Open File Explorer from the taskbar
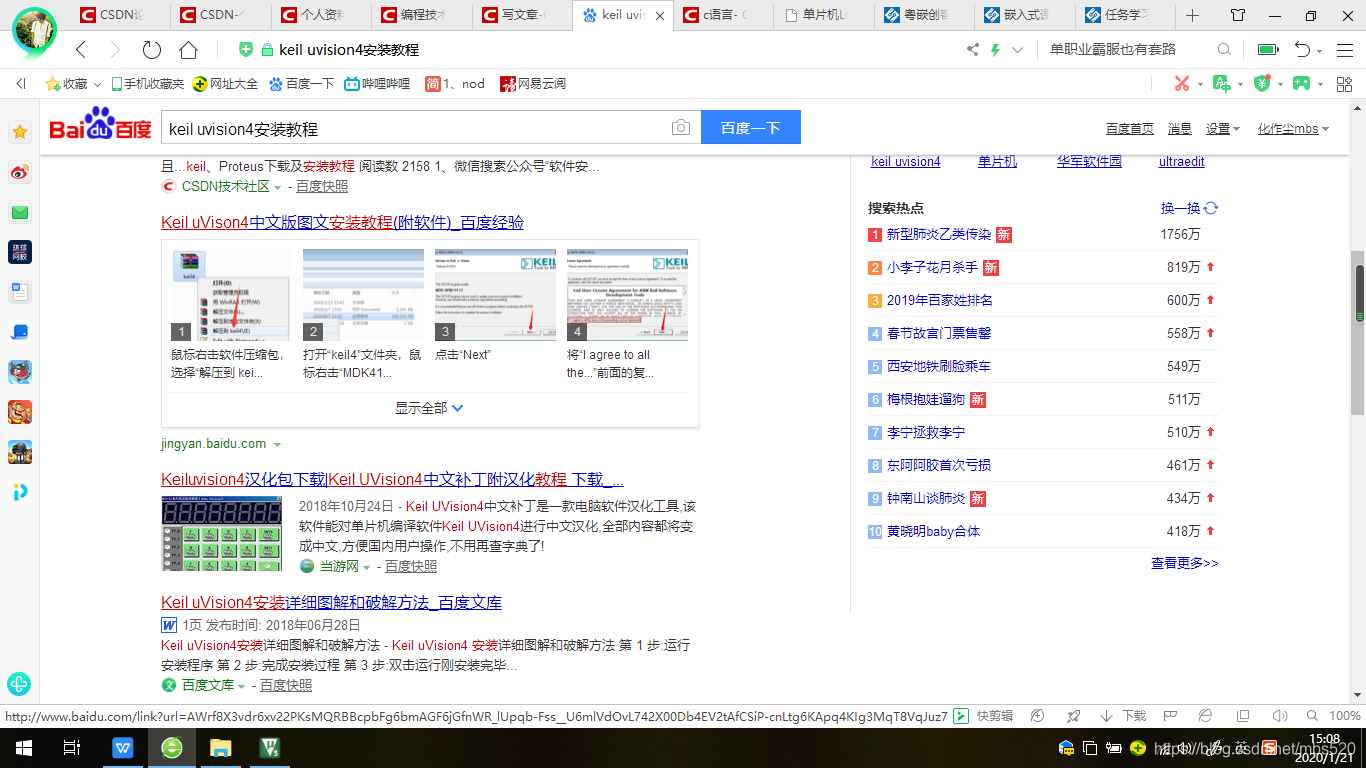The height and width of the screenshot is (768, 1366). coord(221,748)
